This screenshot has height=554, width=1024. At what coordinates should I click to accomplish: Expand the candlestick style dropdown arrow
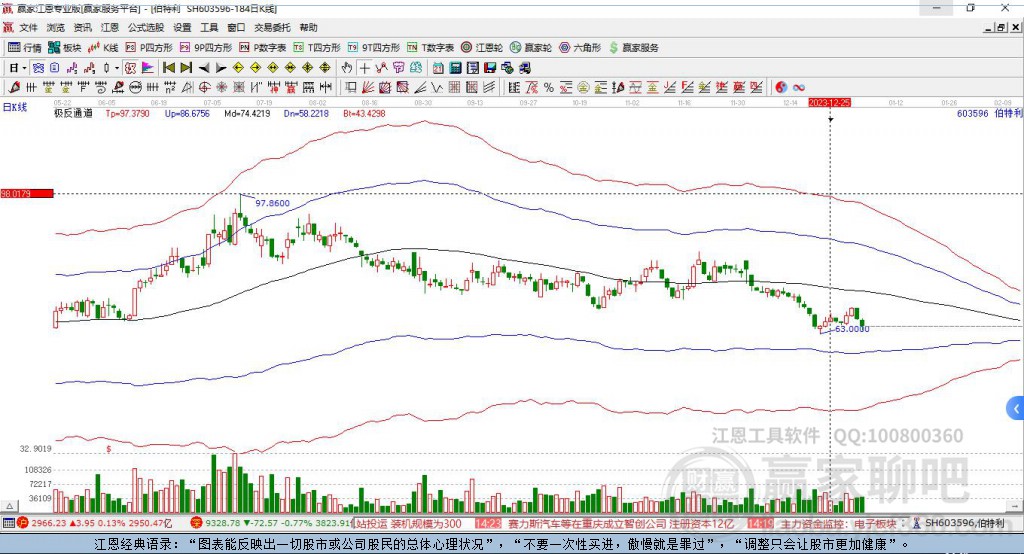point(117,68)
